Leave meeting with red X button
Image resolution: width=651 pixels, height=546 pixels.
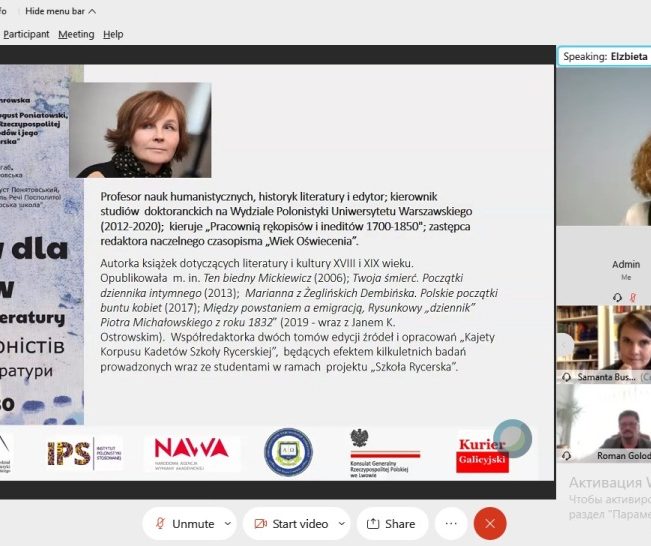(x=490, y=524)
